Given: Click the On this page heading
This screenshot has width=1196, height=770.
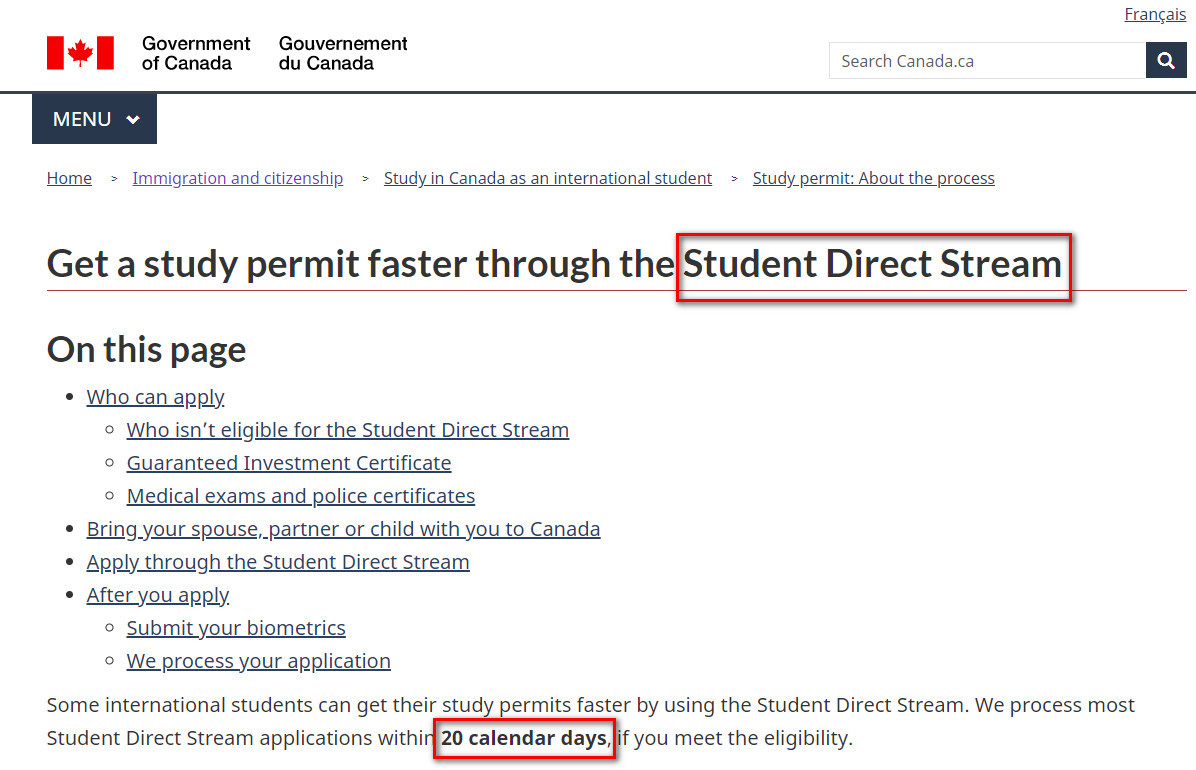Looking at the screenshot, I should click(x=146, y=350).
